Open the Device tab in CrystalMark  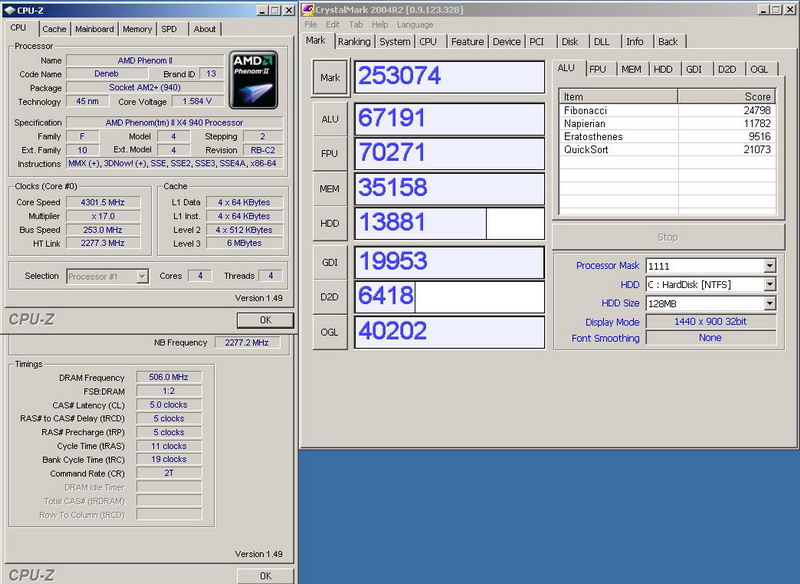507,42
